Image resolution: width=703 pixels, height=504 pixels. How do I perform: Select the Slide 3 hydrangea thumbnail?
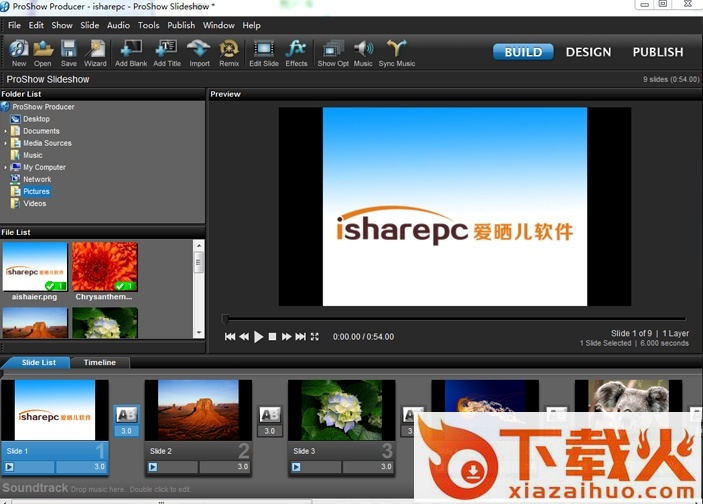click(x=342, y=410)
